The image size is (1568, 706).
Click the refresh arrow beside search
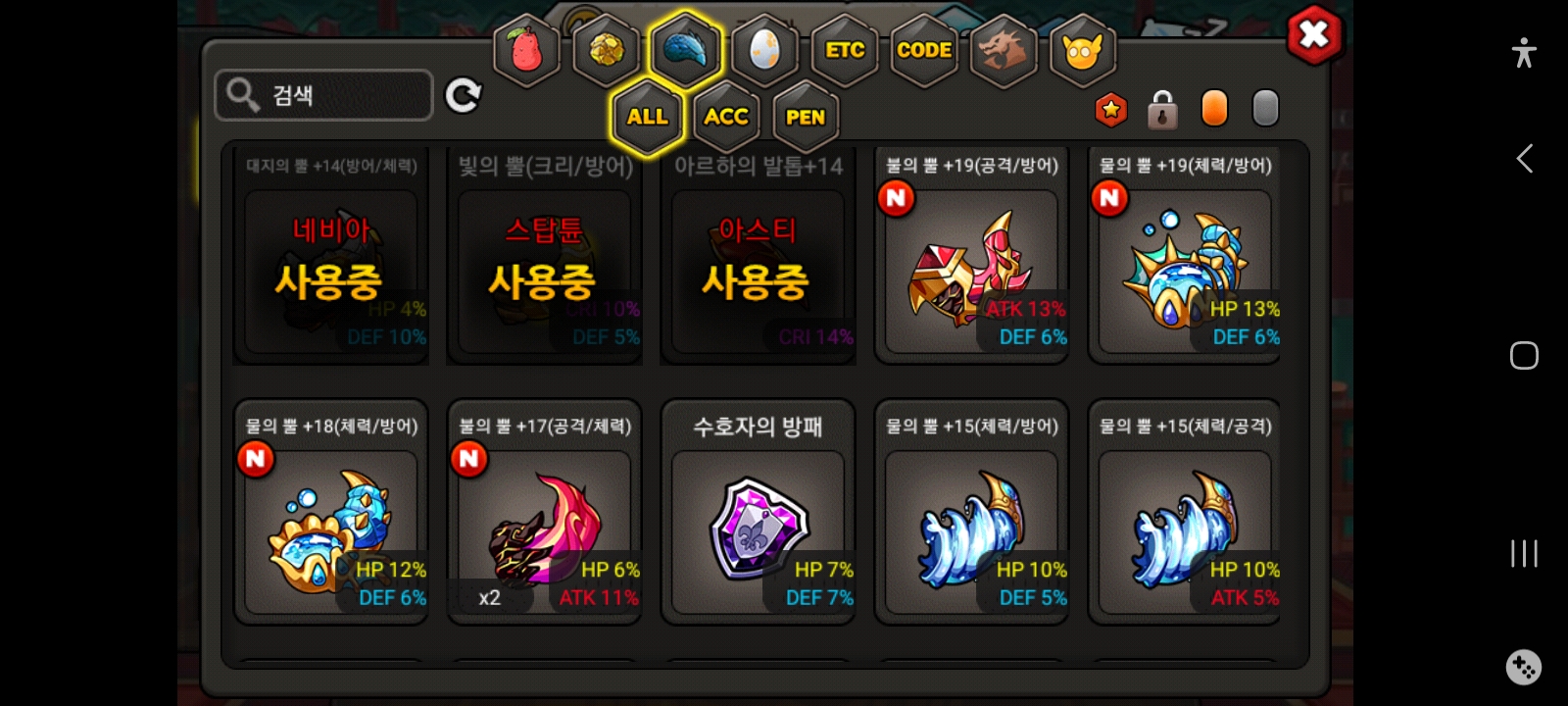[463, 95]
